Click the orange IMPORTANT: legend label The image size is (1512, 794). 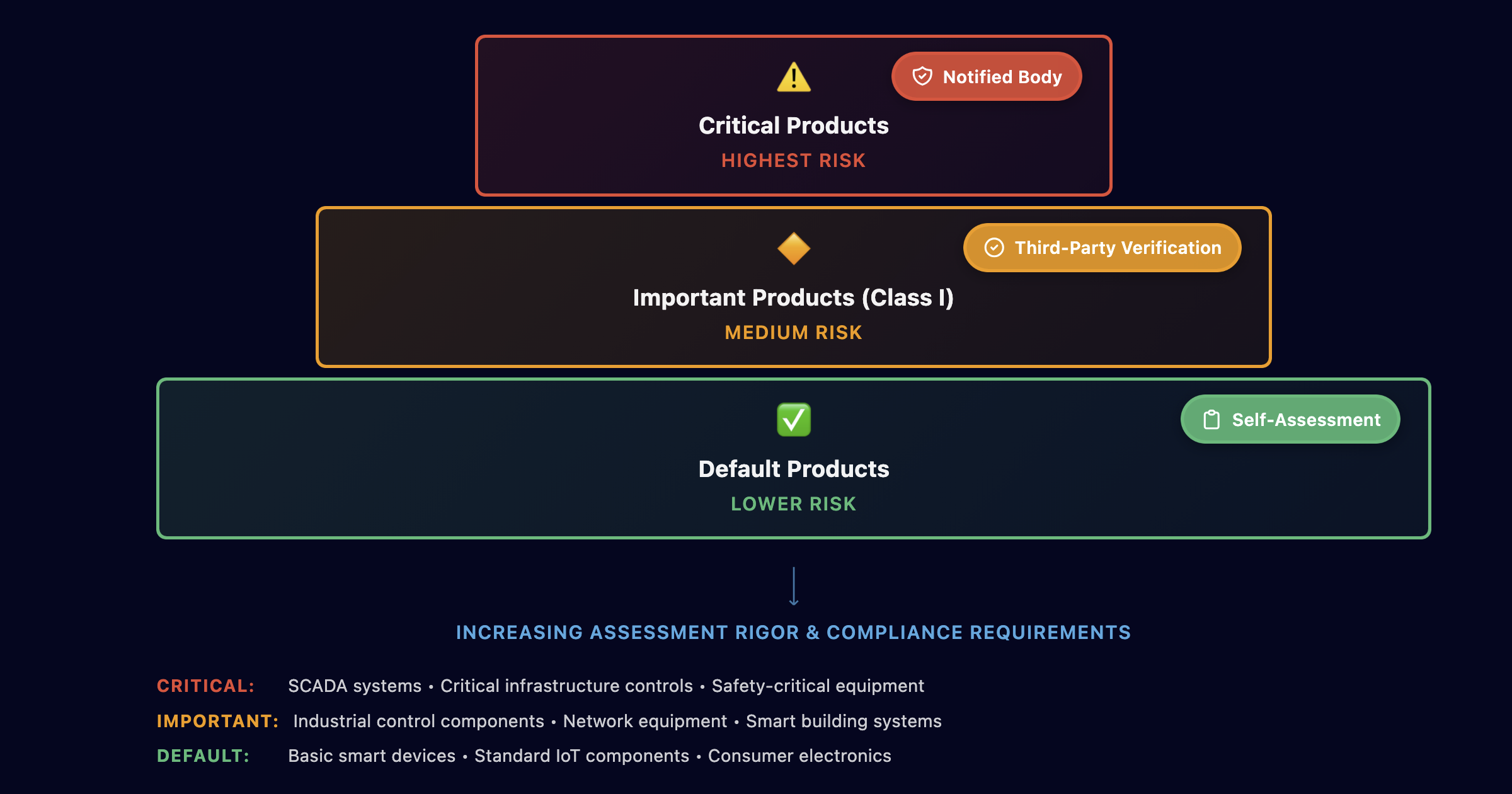pos(217,721)
